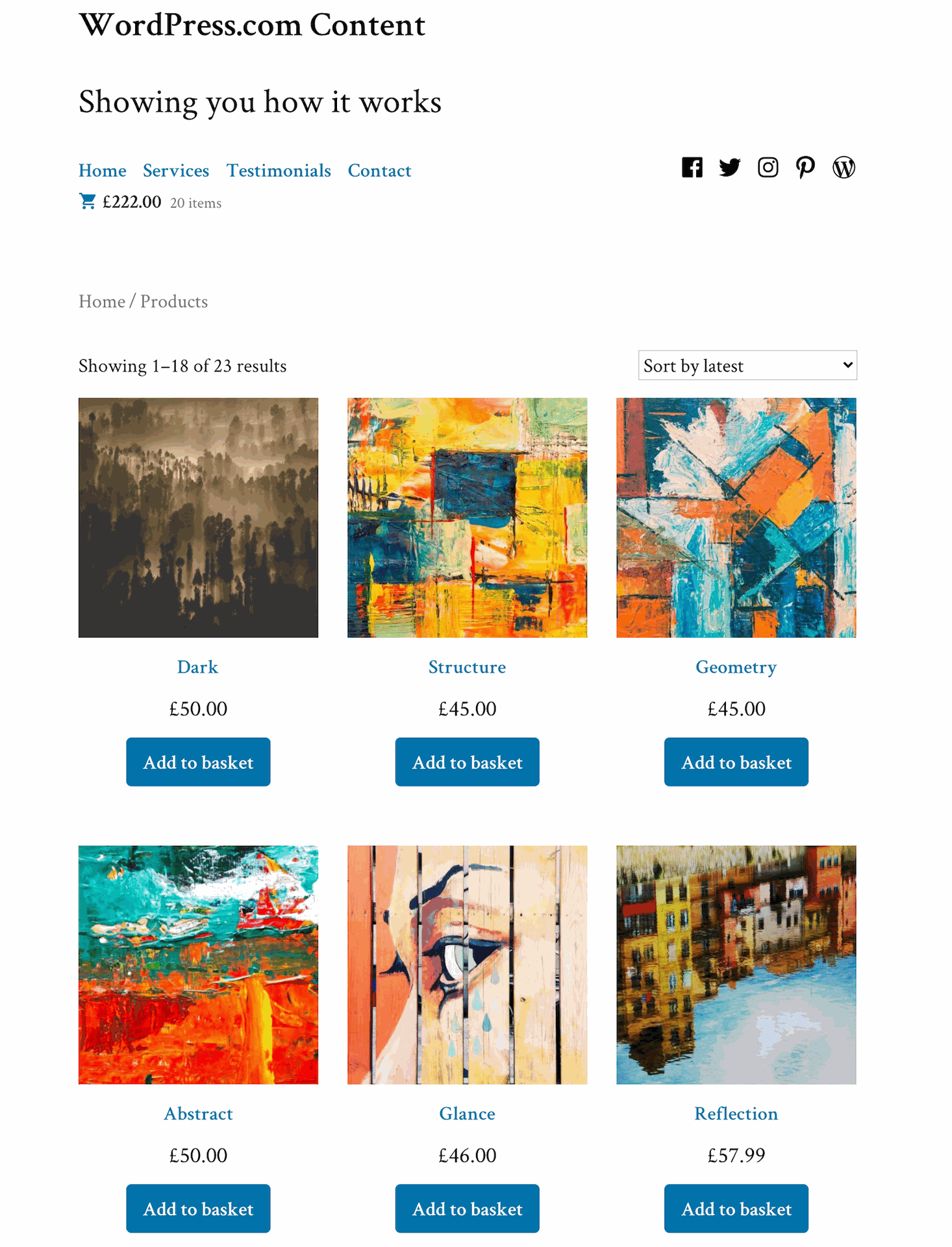Open the Structure product title link
The width and height of the screenshot is (952, 1247).
pyautogui.click(x=467, y=667)
